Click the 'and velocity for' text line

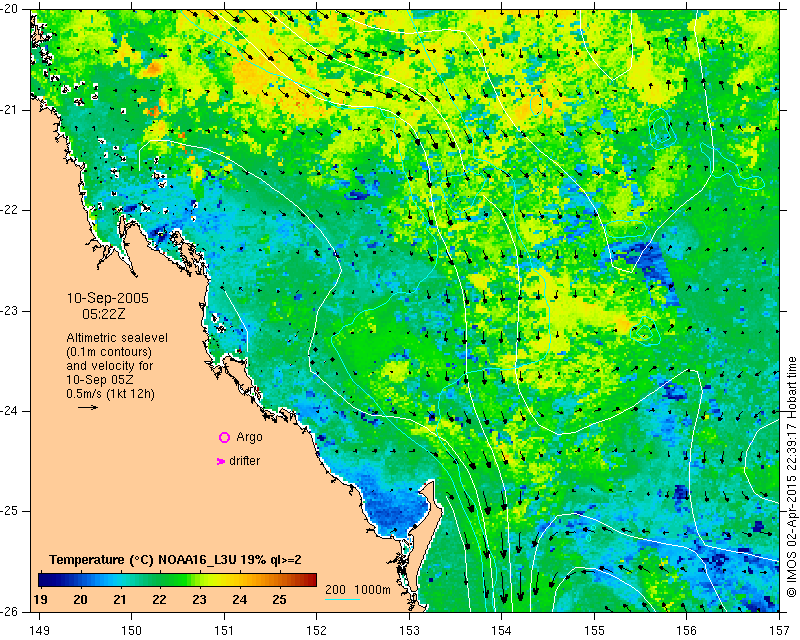(110, 366)
